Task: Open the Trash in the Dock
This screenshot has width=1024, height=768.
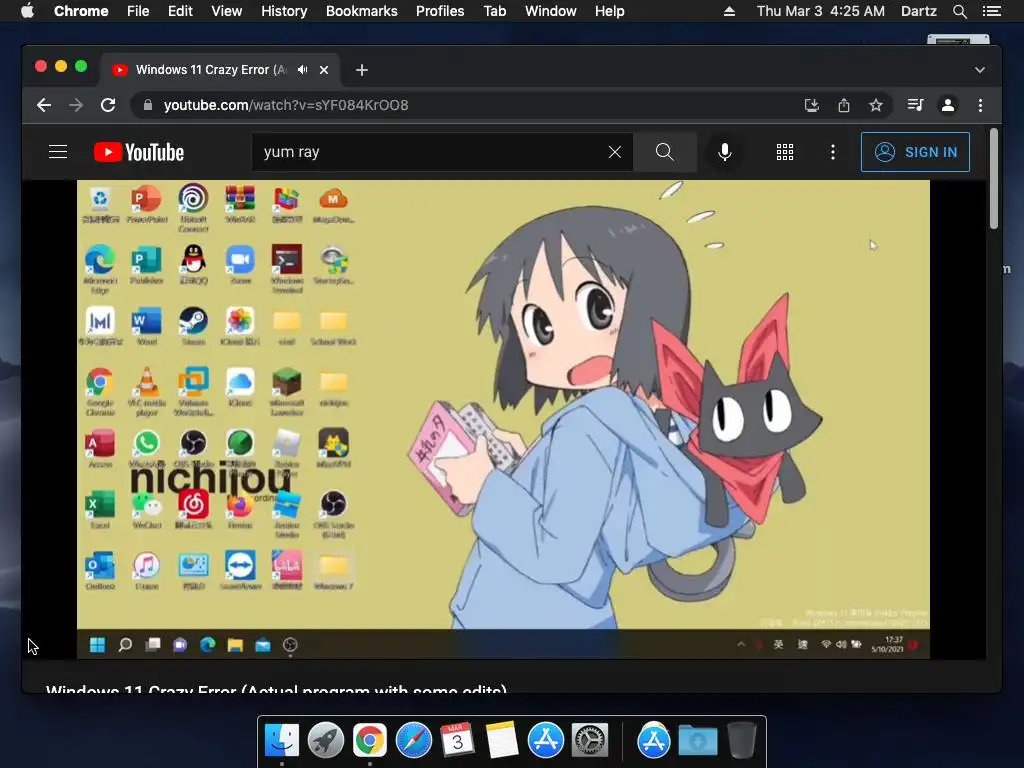Action: point(742,741)
